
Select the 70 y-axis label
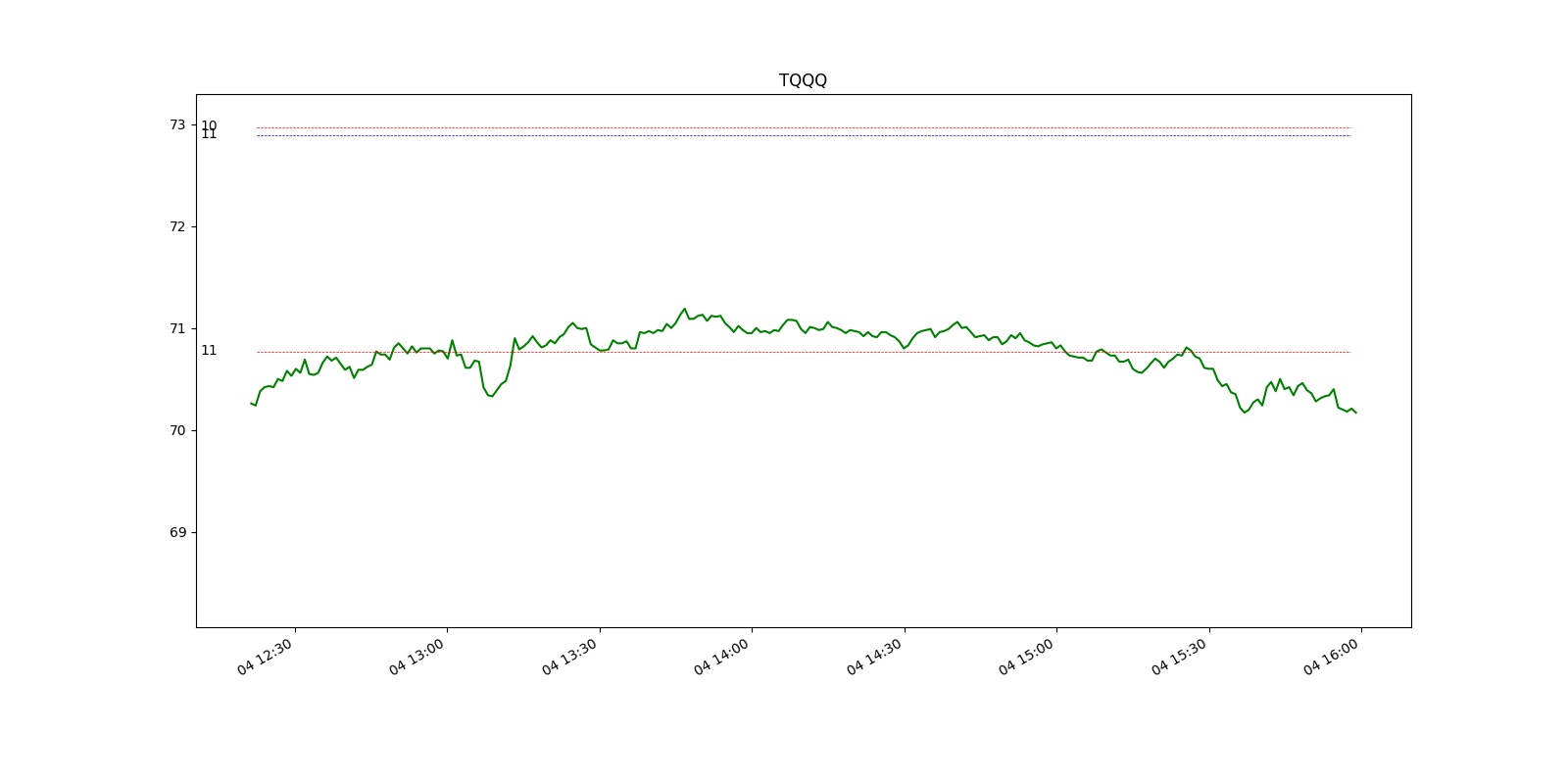click(177, 430)
